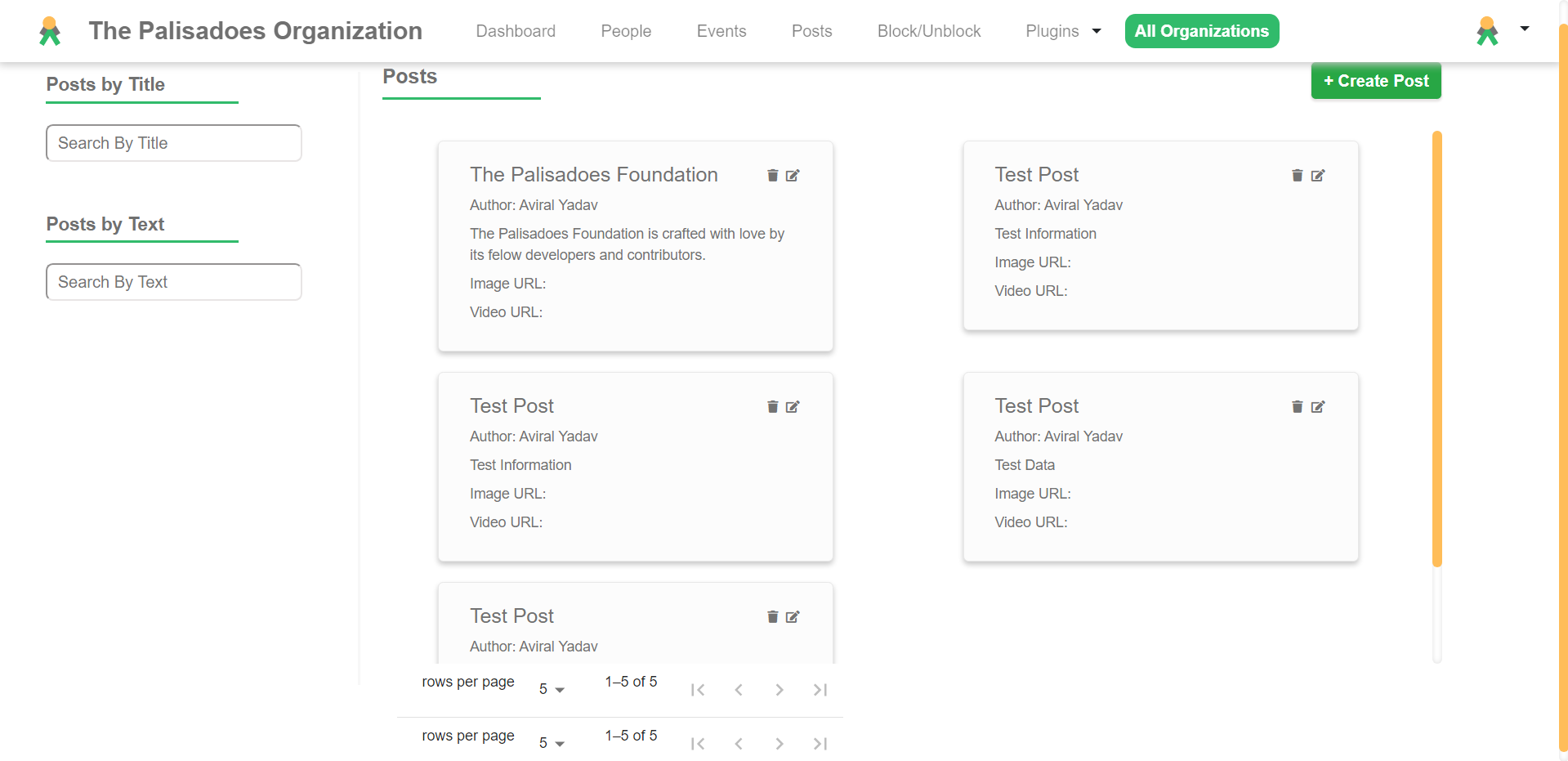Image resolution: width=1568 pixels, height=761 pixels.
Task: Open the Events section
Action: [x=721, y=31]
